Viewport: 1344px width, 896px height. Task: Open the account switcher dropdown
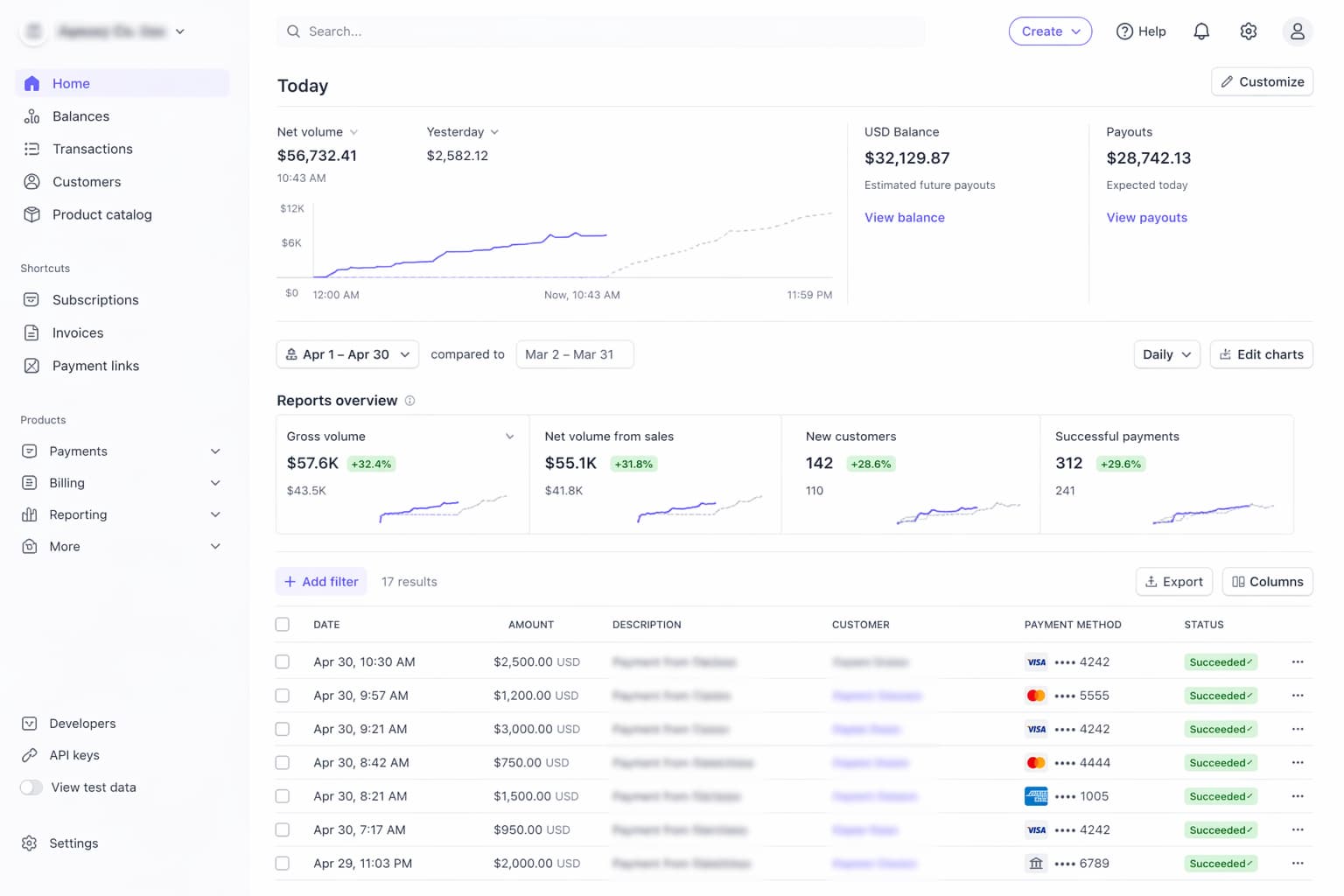[x=103, y=31]
